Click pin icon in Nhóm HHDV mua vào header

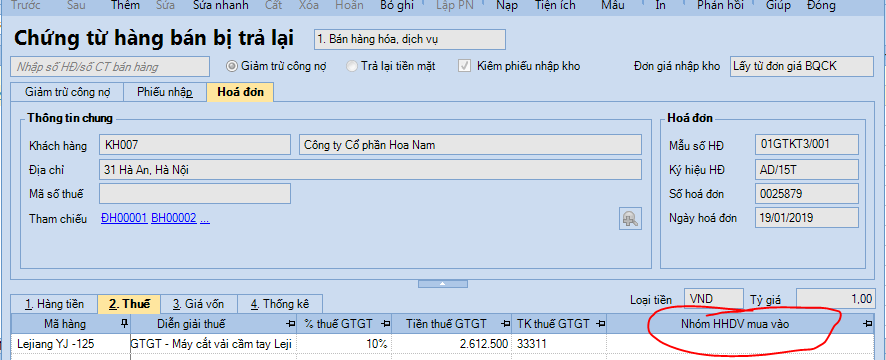coord(867,324)
